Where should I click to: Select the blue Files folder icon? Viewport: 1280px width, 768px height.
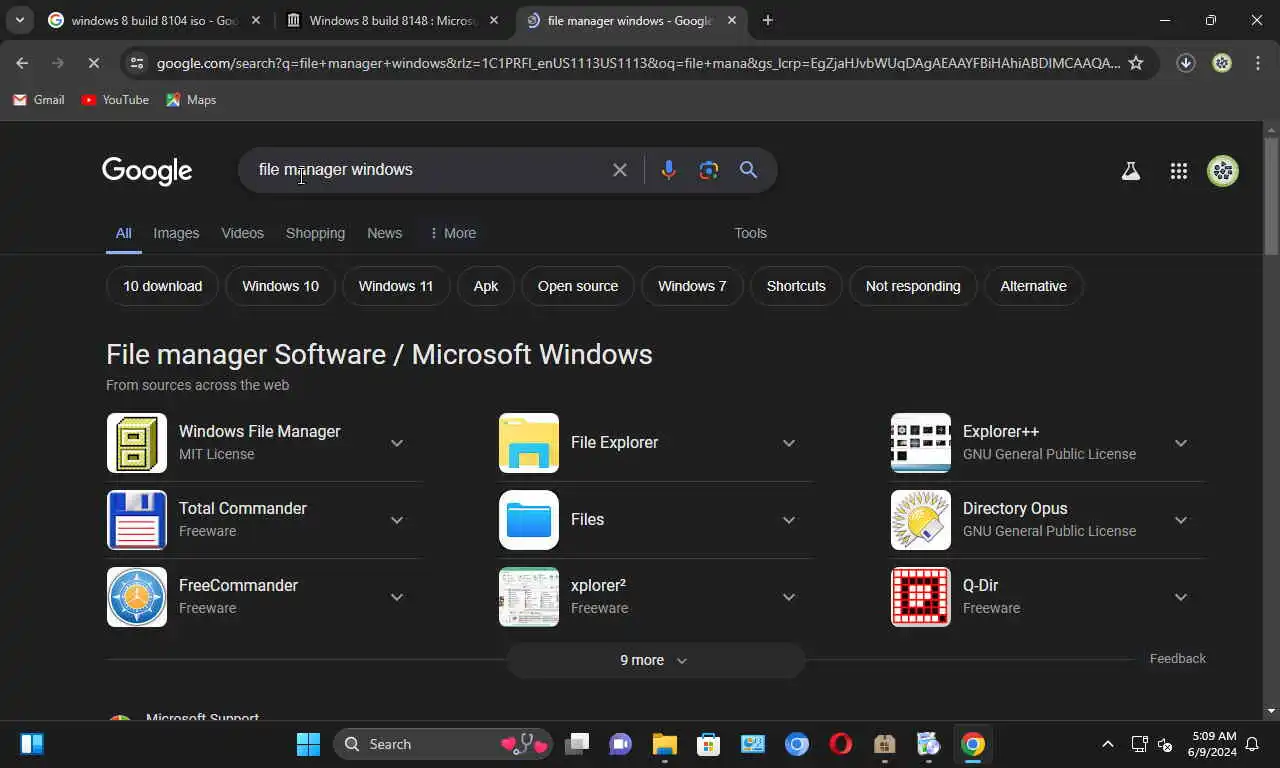529,520
